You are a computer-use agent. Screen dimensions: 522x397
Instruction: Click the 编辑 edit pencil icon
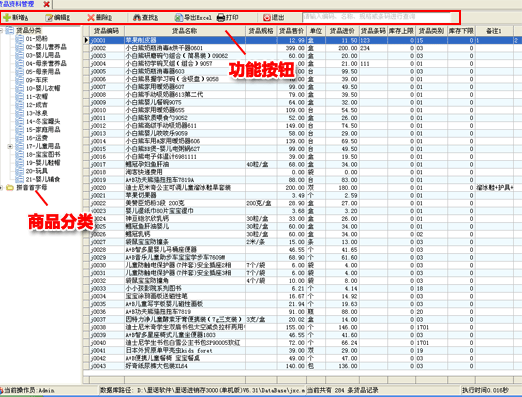pos(49,17)
